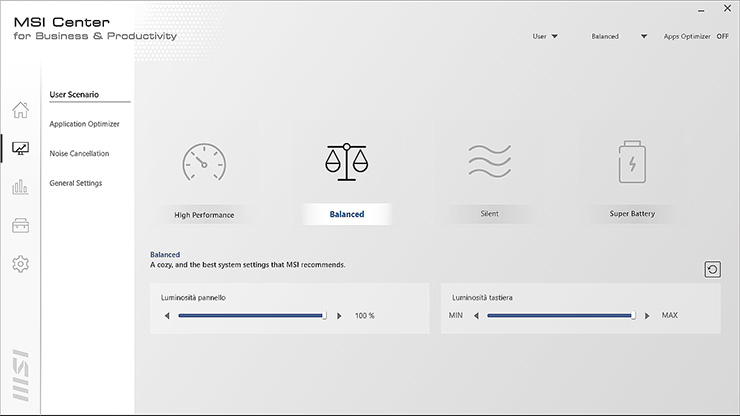
Task: Select the Super Battery icon
Action: coord(632,162)
